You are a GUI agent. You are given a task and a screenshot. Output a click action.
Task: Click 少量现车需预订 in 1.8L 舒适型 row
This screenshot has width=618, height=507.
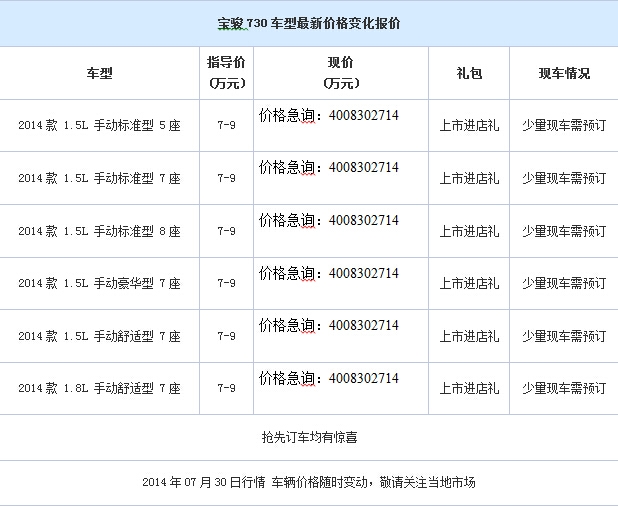tap(564, 388)
